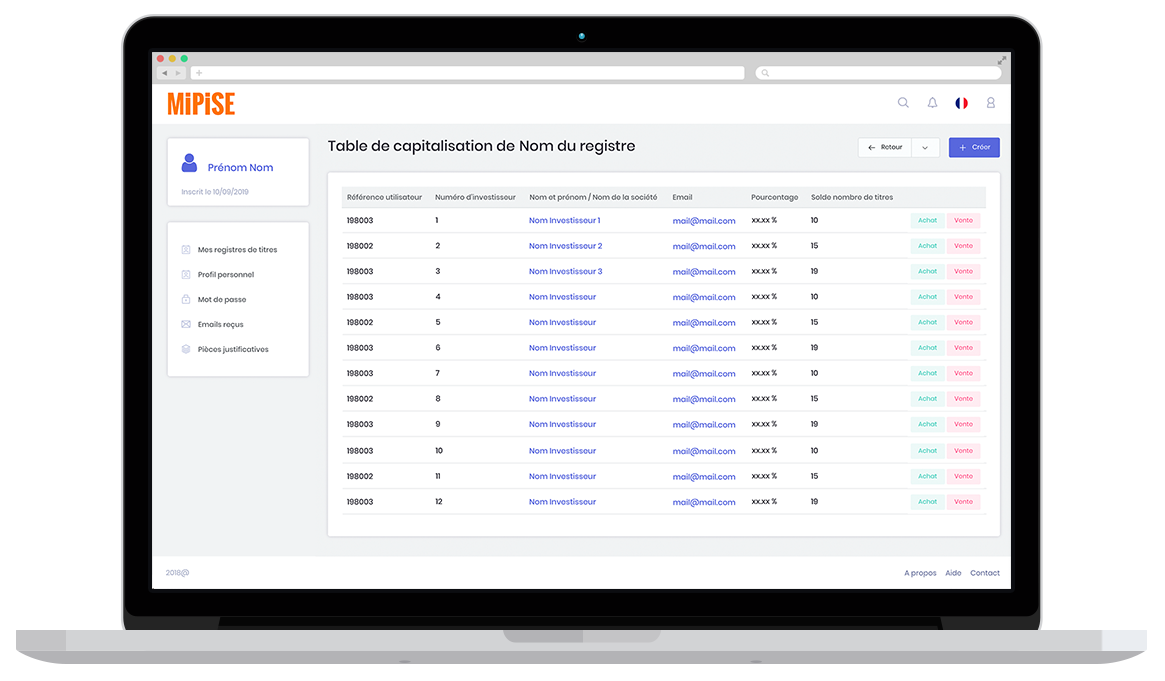Click the Numéro d'investisseur column header
This screenshot has height=681, width=1165.
tap(475, 198)
